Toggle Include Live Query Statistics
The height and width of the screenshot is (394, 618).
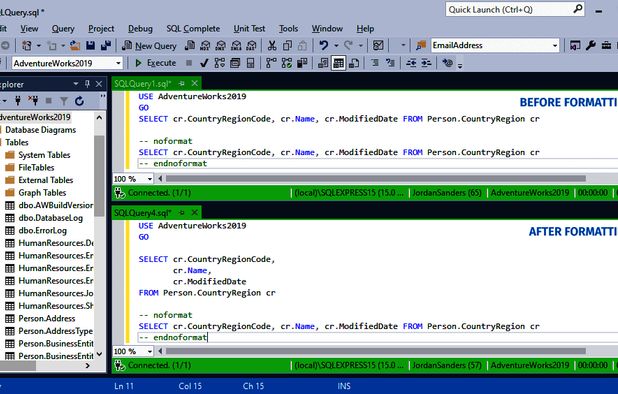[x=287, y=63]
